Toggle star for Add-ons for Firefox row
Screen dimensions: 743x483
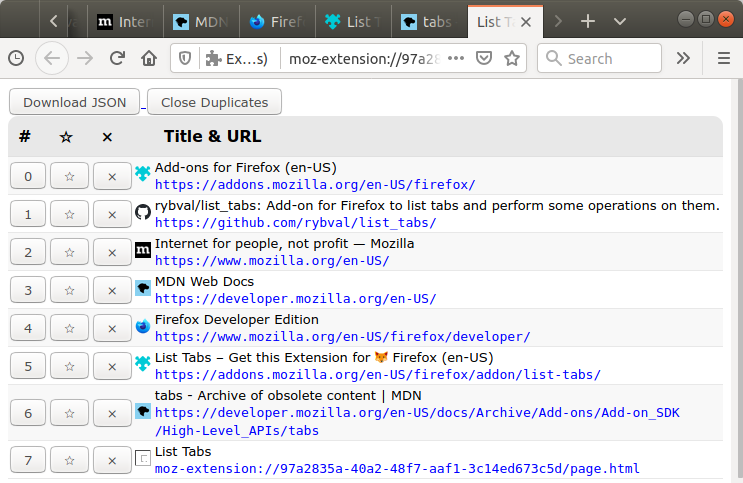(x=69, y=176)
